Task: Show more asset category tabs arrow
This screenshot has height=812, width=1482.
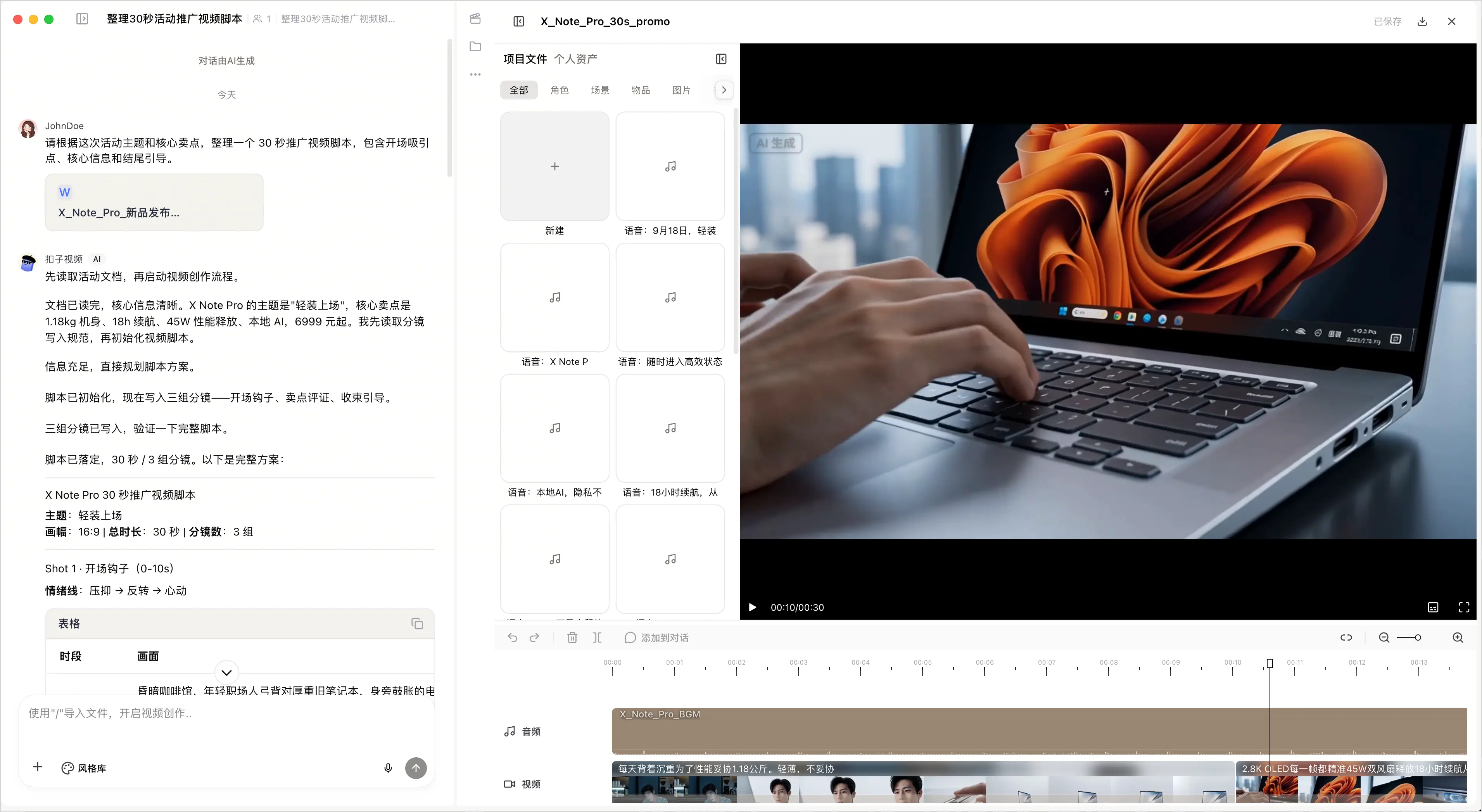Action: (724, 90)
